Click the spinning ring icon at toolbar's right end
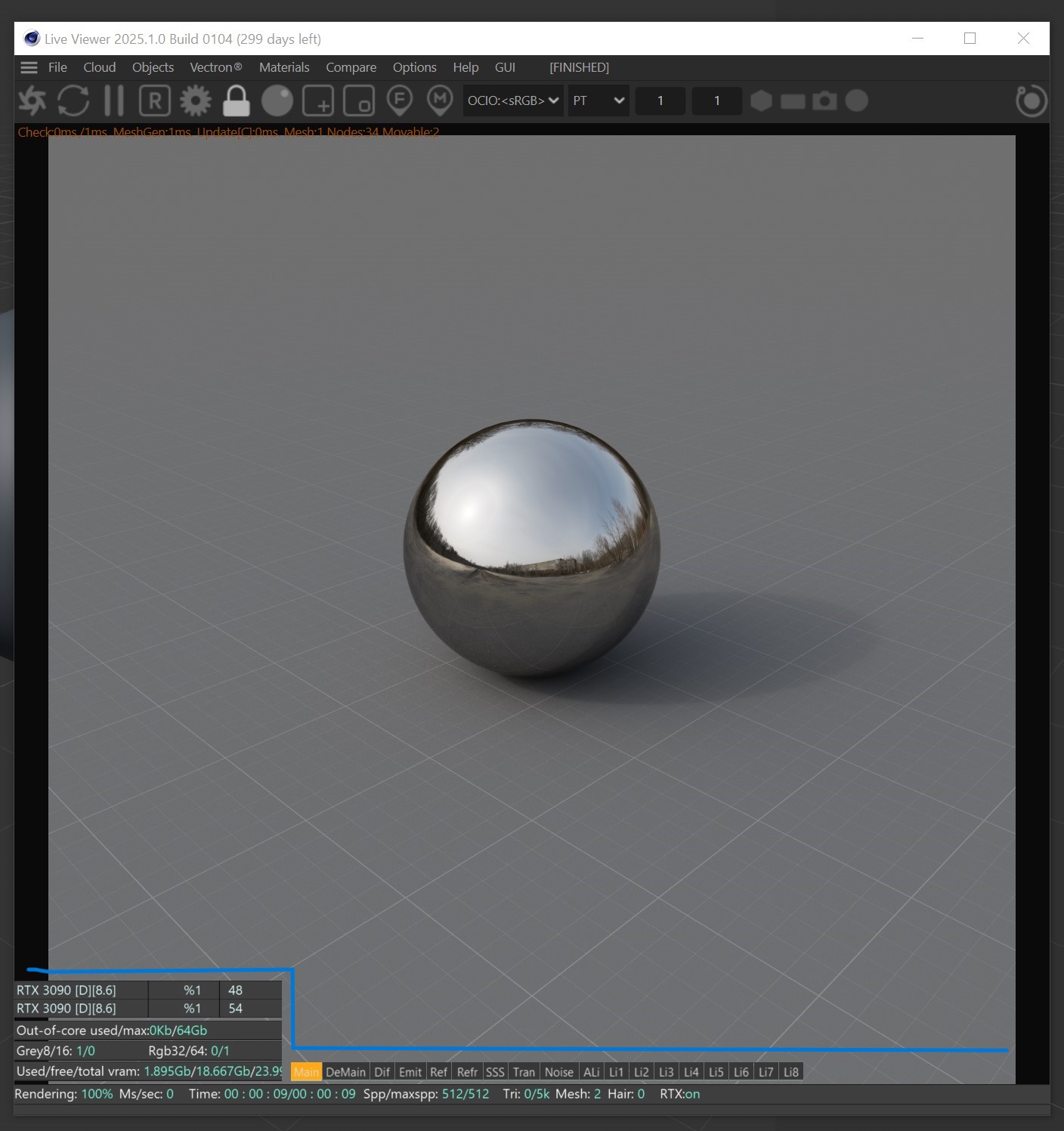Image resolution: width=1064 pixels, height=1131 pixels. (x=1032, y=100)
